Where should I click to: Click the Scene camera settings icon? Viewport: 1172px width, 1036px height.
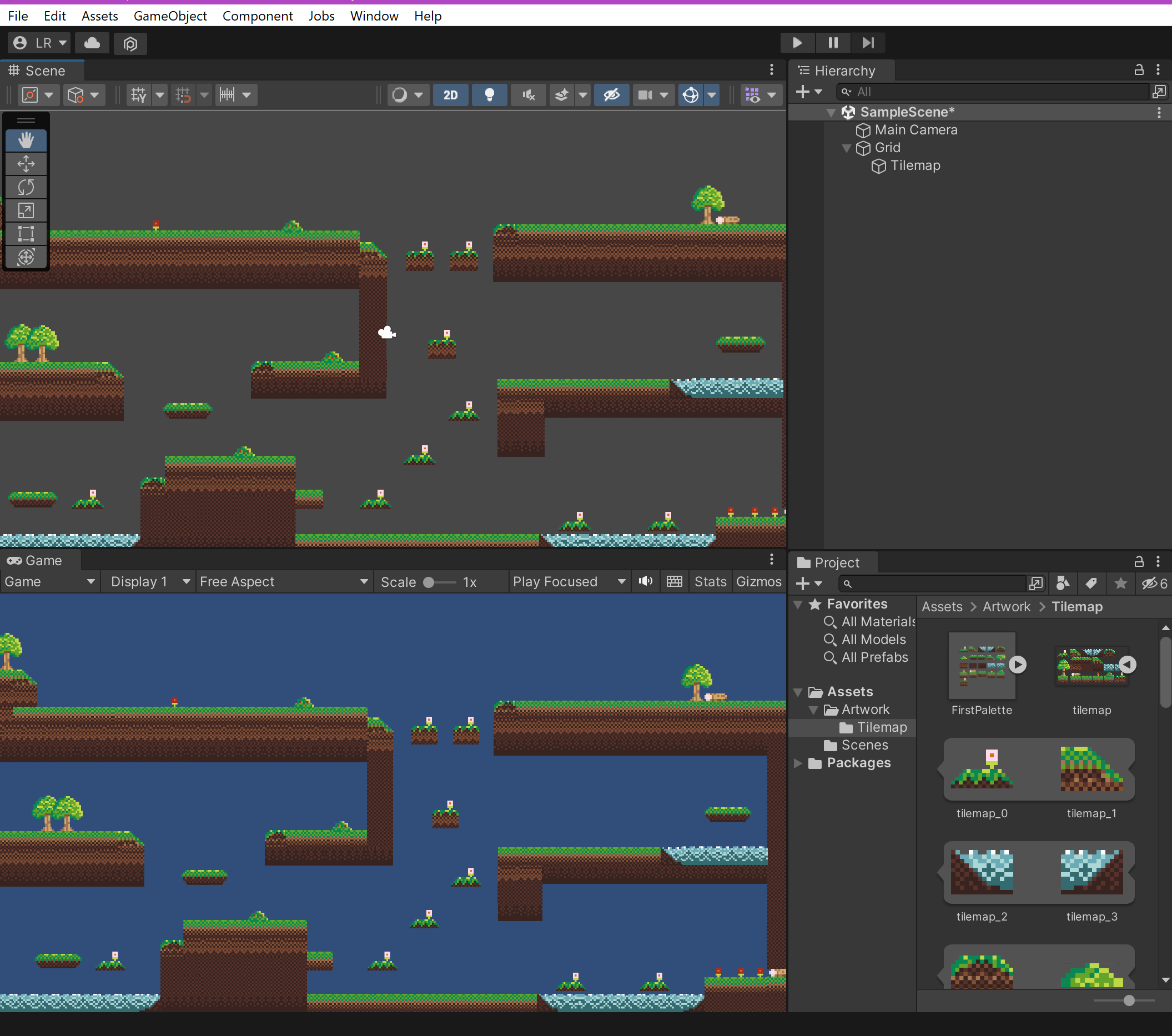tap(646, 94)
